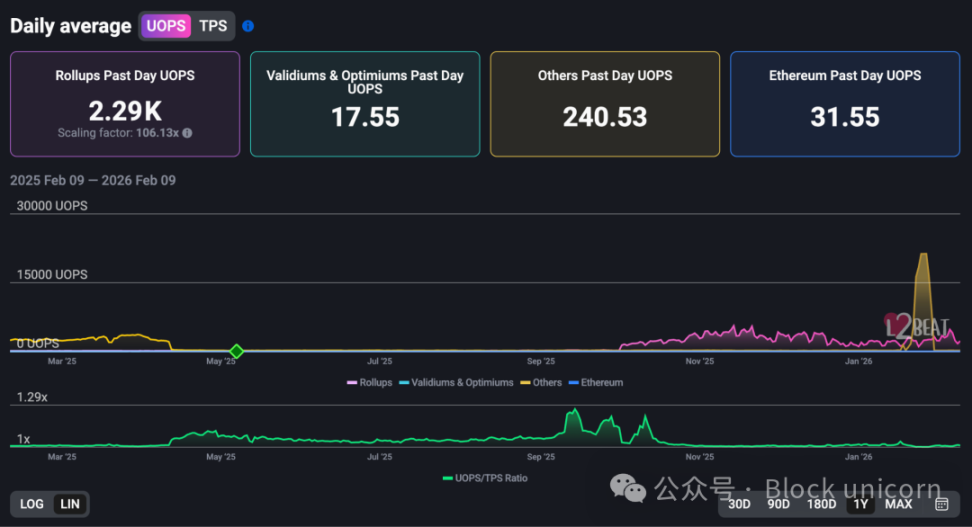Set the chart scale to LOG

click(x=32, y=504)
